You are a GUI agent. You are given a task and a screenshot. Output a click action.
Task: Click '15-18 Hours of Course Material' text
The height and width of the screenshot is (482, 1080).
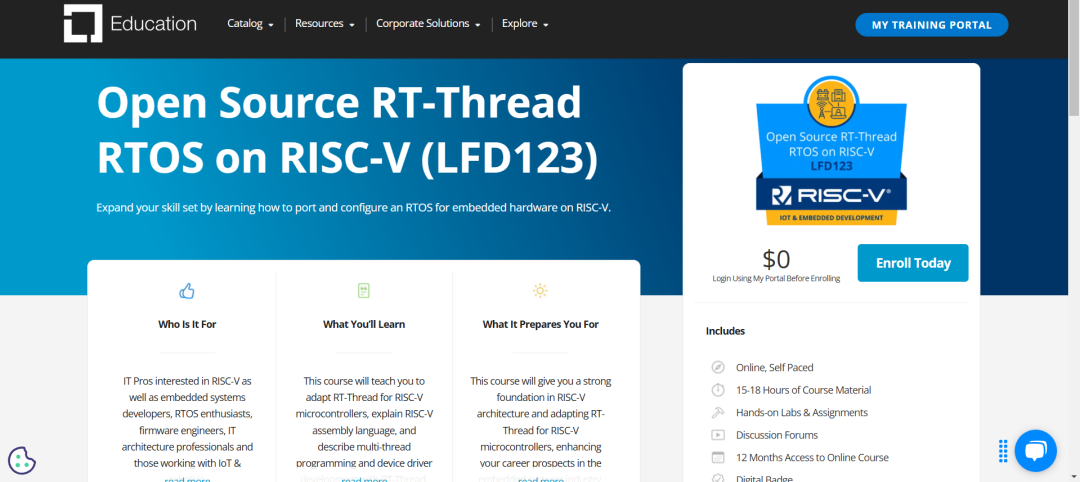(803, 390)
